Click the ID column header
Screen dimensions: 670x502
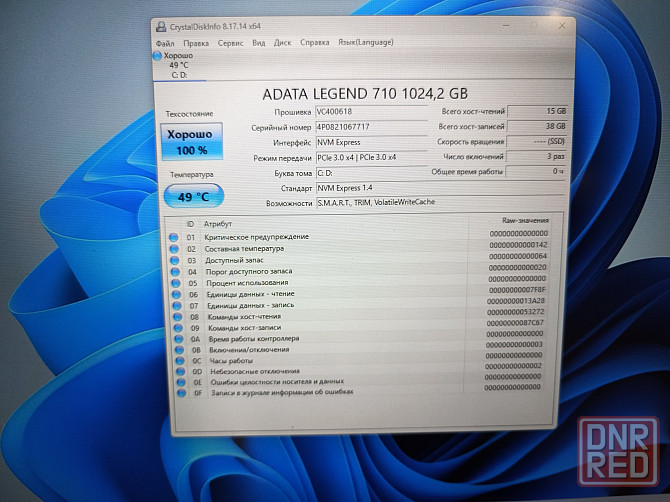(x=190, y=224)
